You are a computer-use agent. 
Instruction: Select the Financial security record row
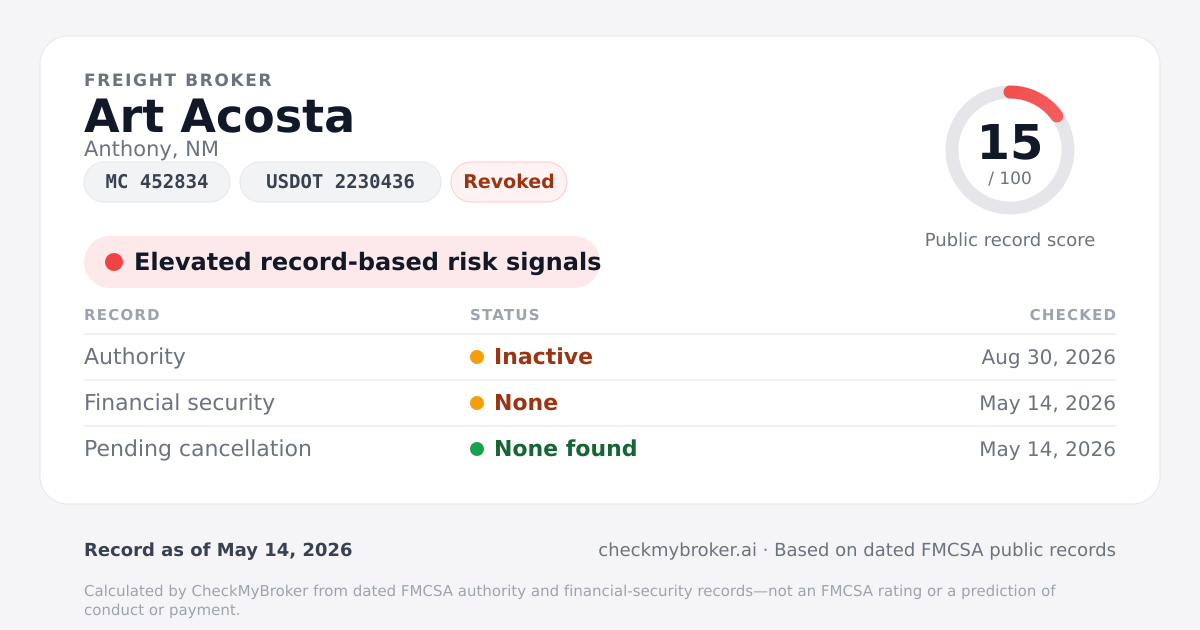tap(600, 403)
